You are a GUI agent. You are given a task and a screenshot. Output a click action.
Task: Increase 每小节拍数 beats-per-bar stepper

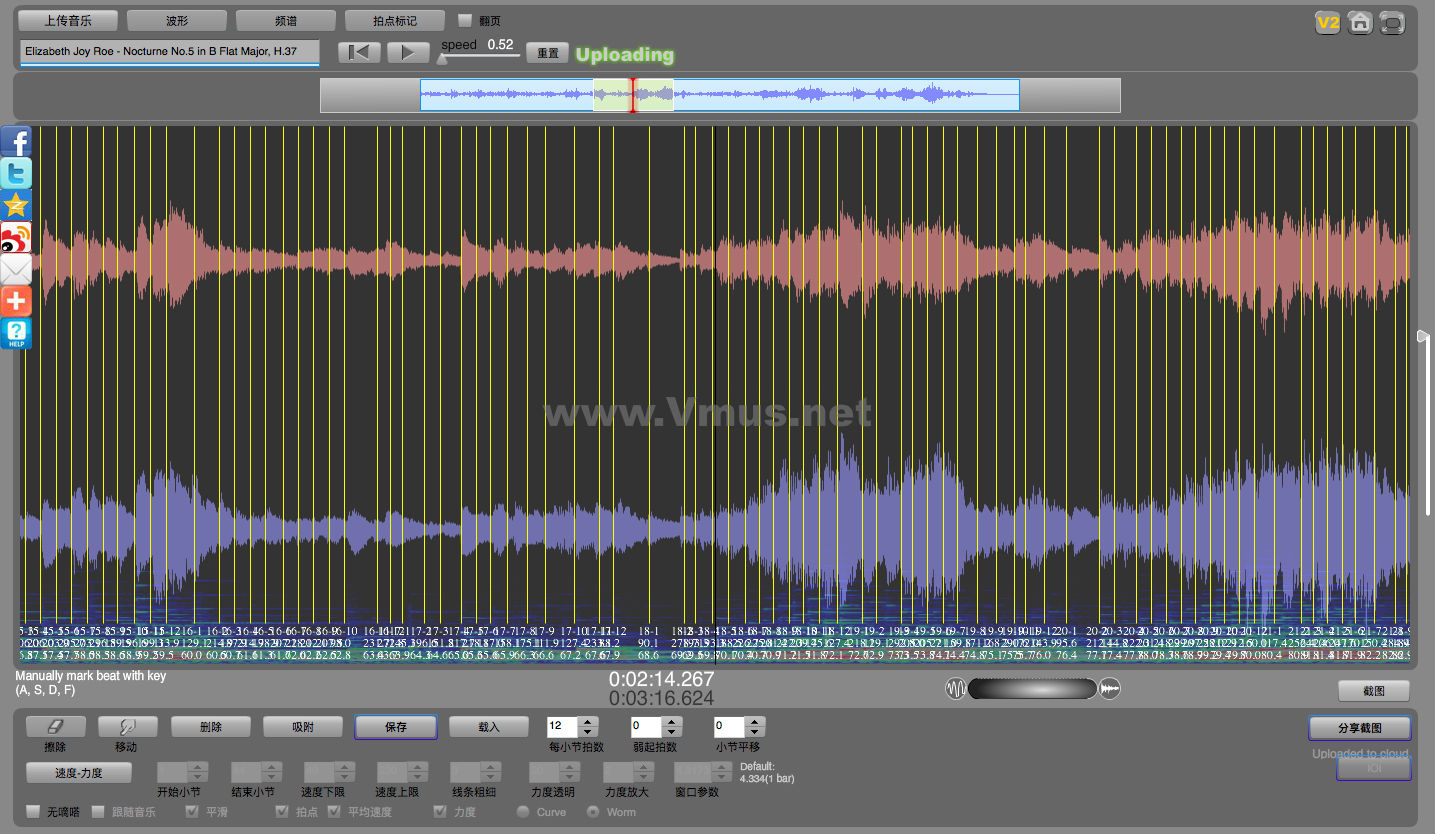click(588, 722)
